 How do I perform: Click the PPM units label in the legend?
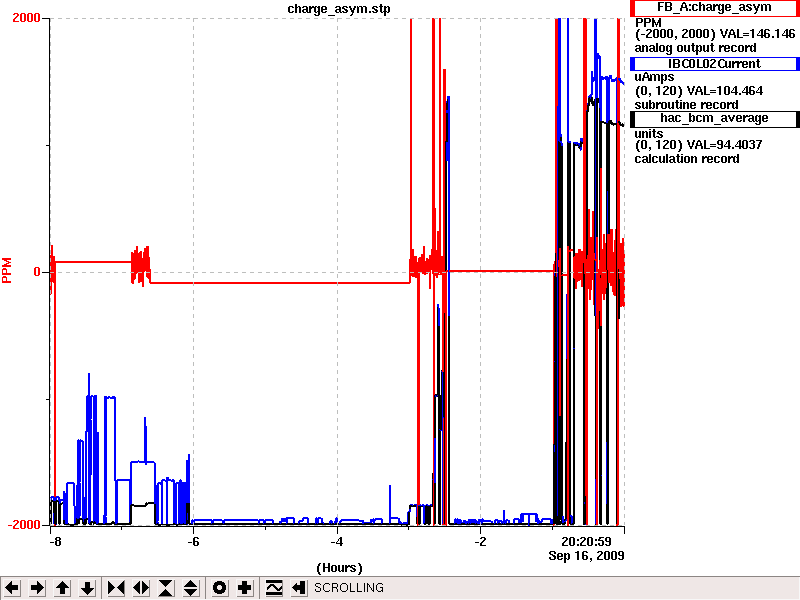point(648,23)
